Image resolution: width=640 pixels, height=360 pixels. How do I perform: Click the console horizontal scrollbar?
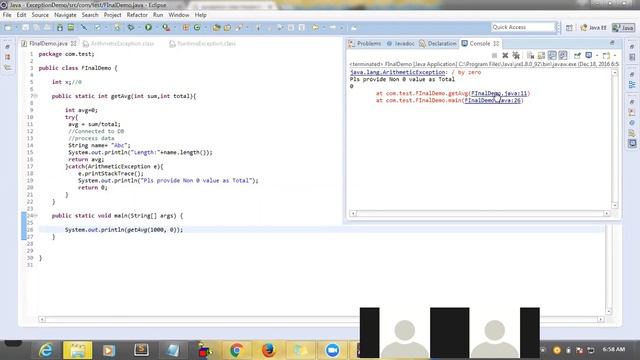click(x=480, y=213)
